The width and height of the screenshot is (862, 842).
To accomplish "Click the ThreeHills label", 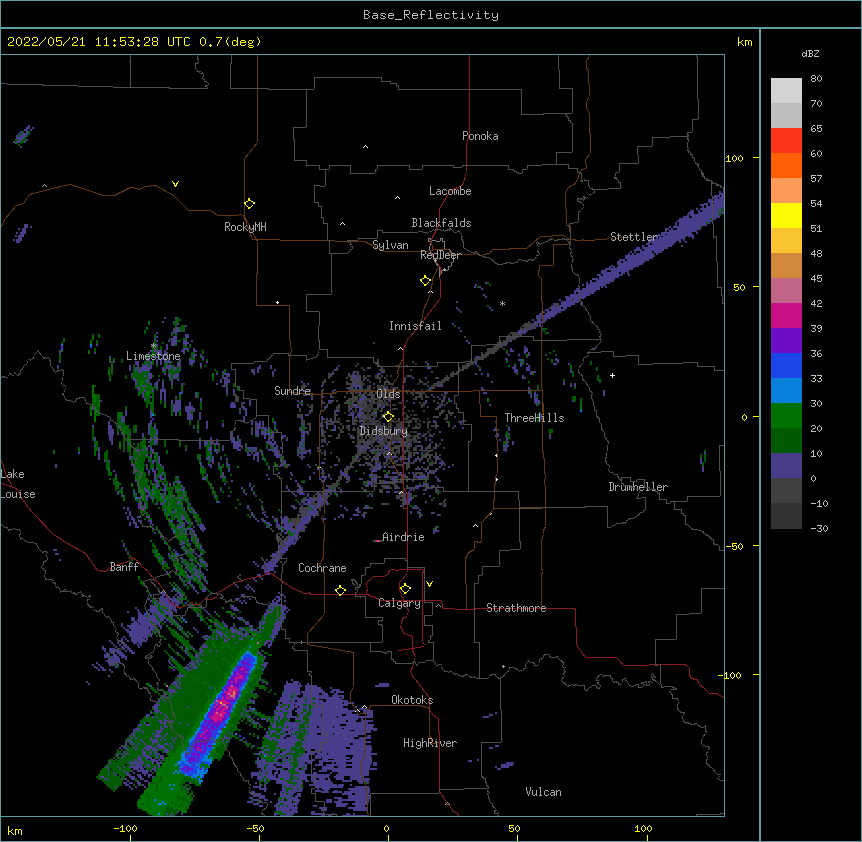I will (534, 418).
